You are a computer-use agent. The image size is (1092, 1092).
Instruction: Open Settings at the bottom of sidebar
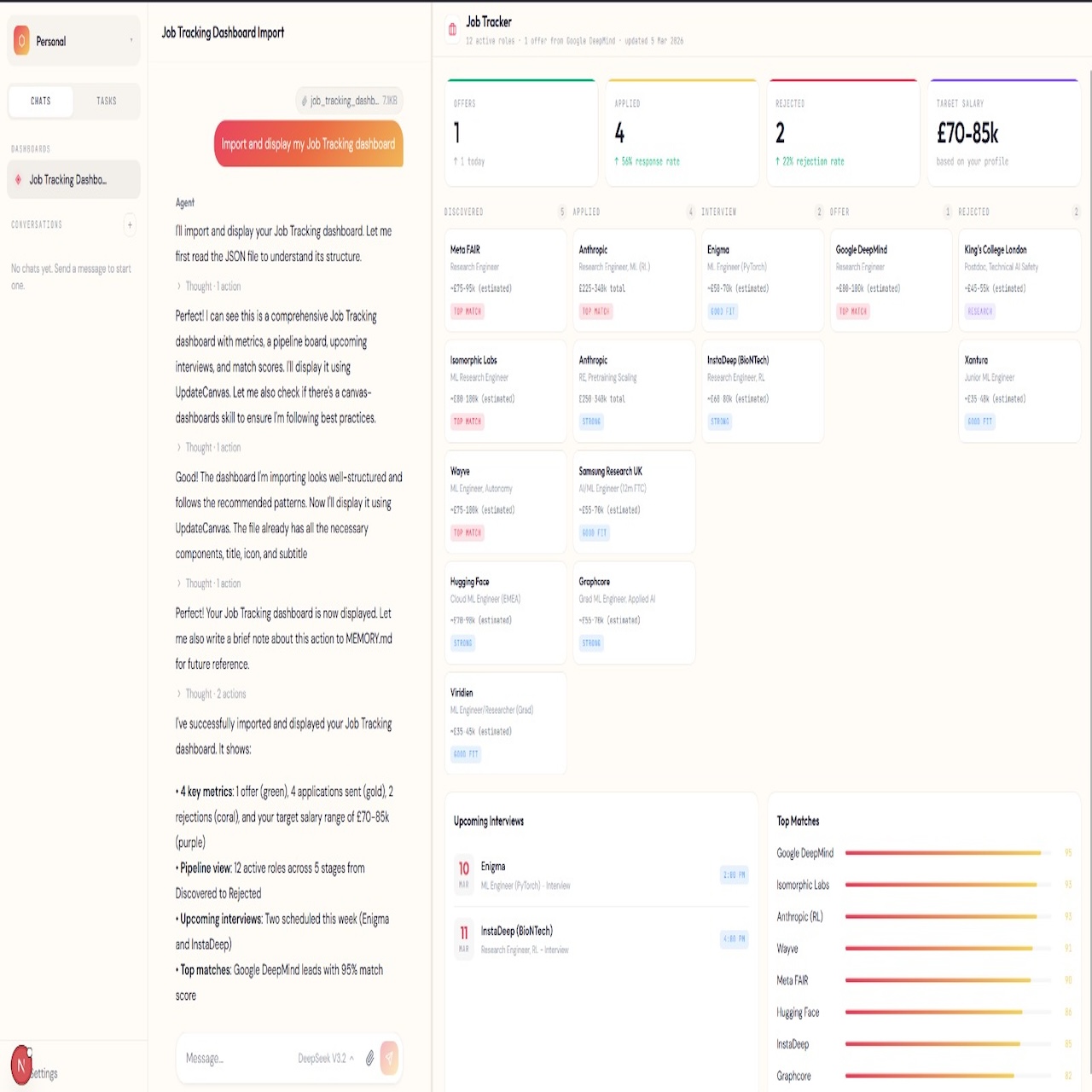(44, 1073)
